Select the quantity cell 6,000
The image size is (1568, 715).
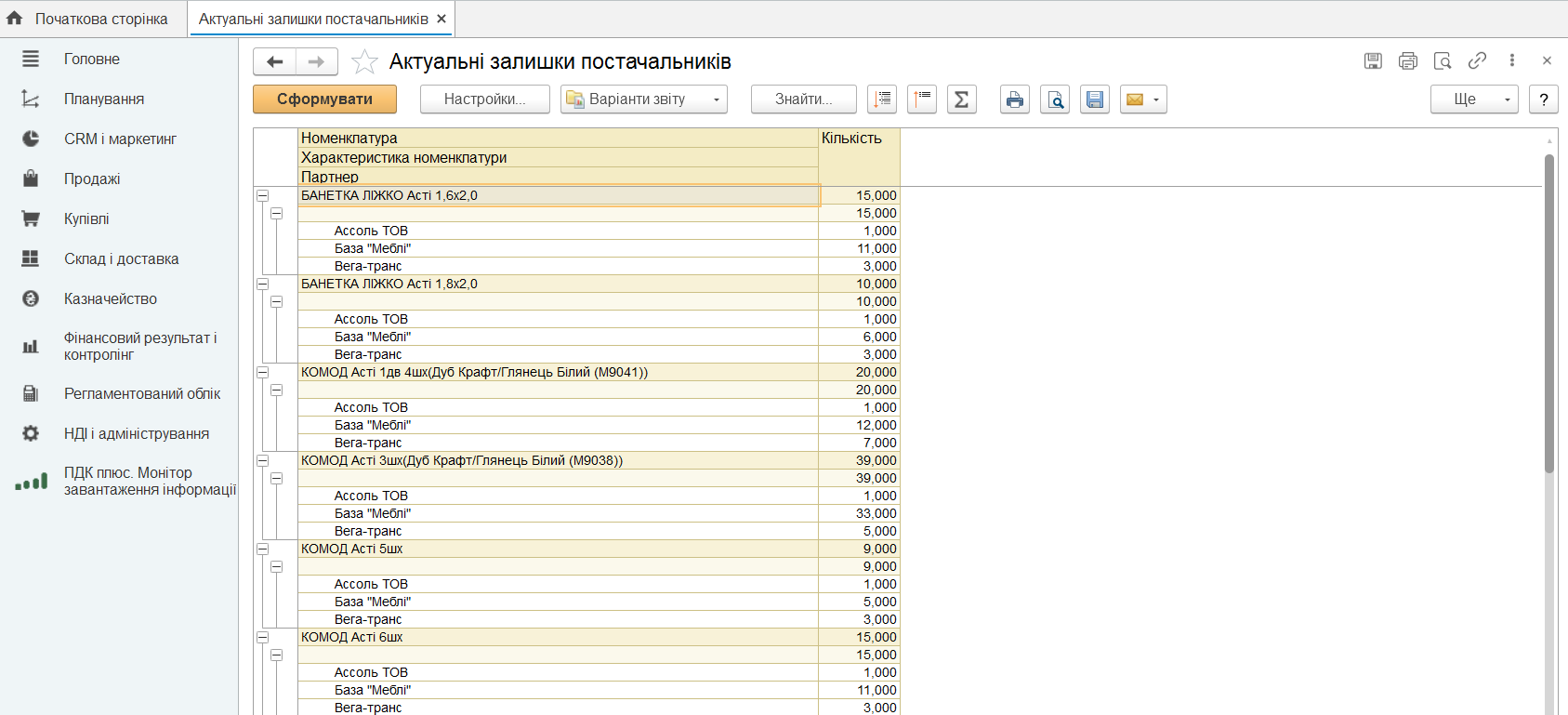pyautogui.click(x=859, y=337)
